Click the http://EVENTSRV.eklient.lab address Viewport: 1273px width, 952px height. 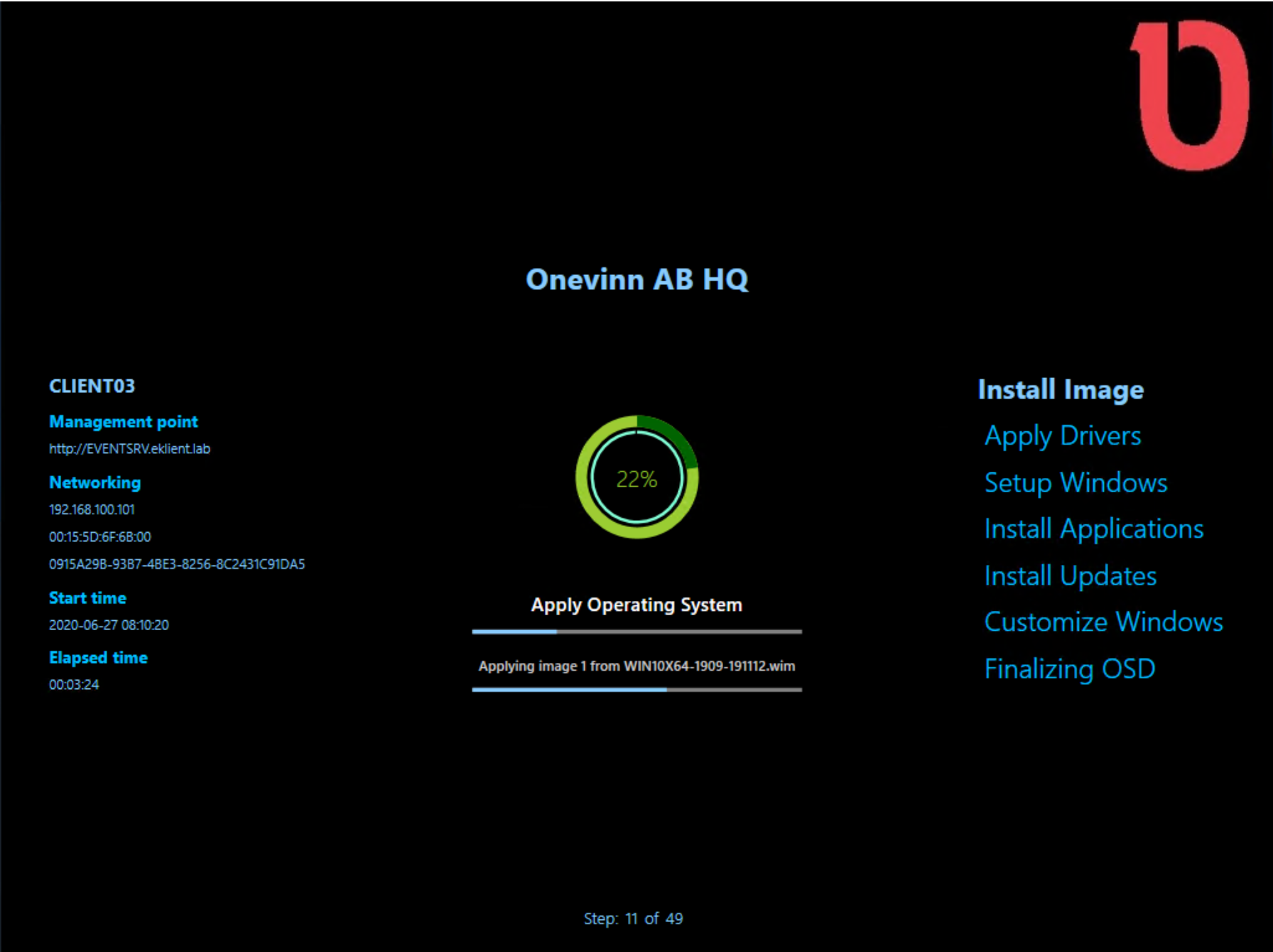(x=129, y=449)
